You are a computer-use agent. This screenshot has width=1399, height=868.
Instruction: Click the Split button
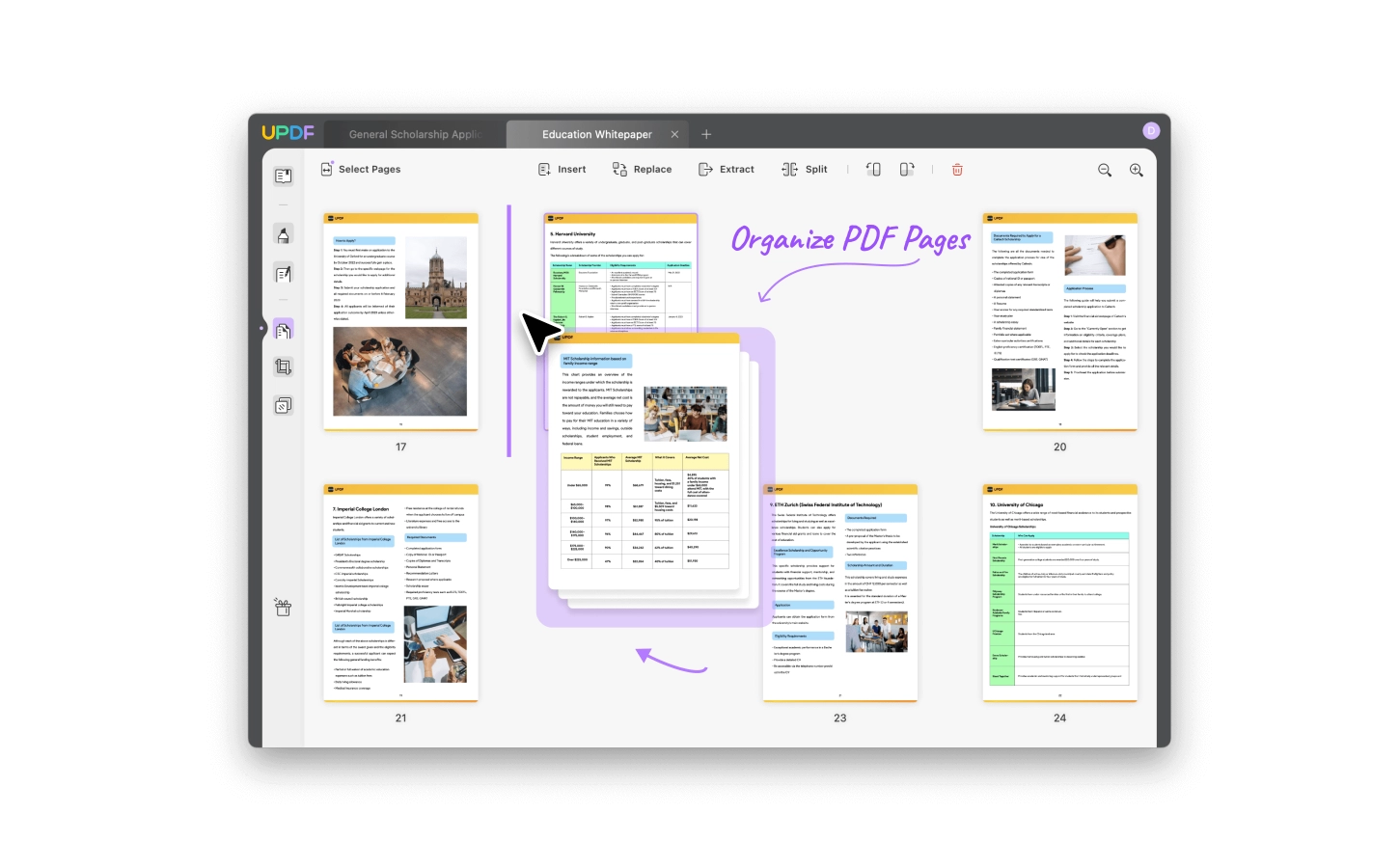pos(805,169)
